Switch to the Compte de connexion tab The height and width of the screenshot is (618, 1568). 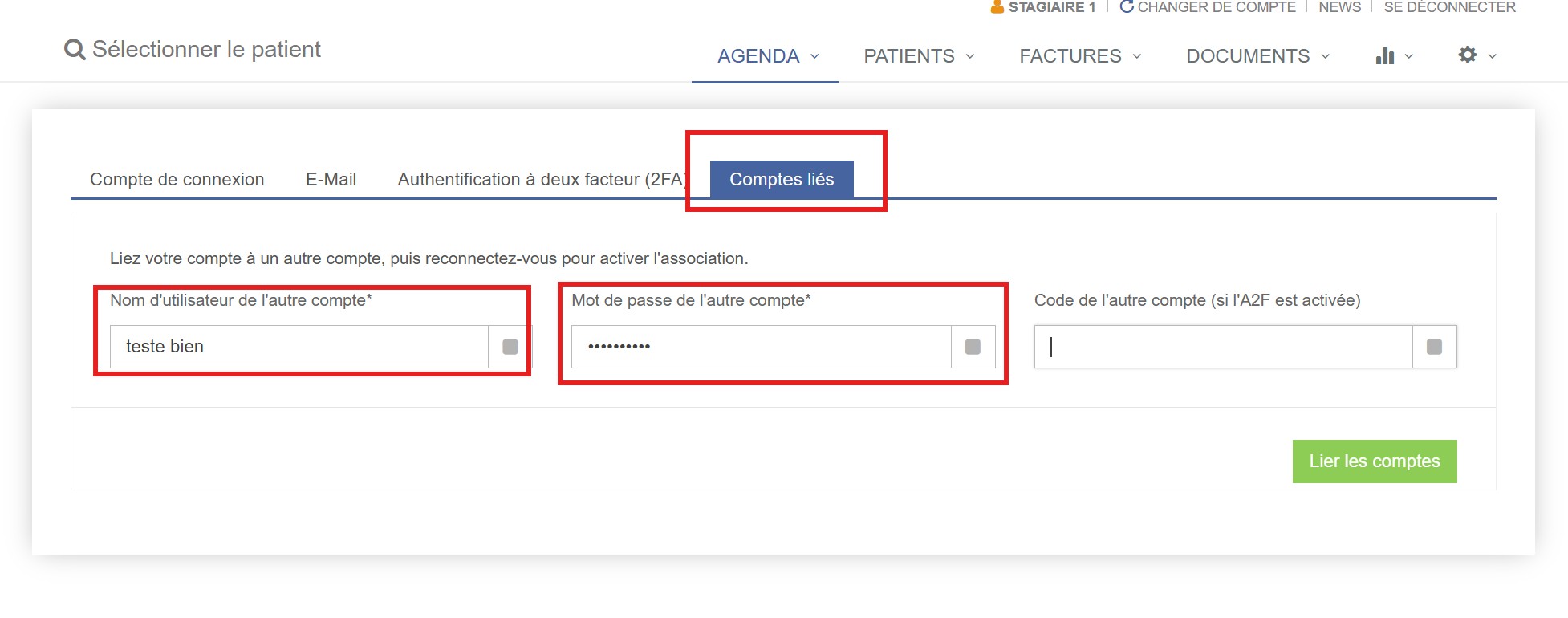point(177,180)
